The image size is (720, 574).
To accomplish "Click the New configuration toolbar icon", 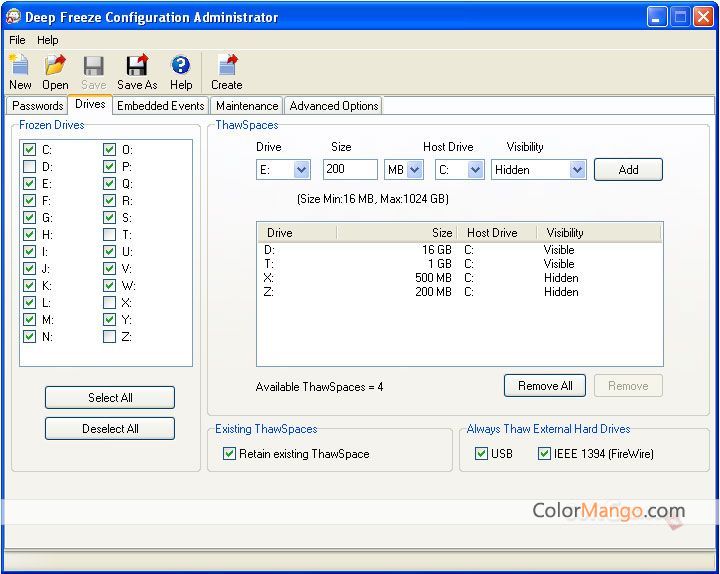I will 20,65.
